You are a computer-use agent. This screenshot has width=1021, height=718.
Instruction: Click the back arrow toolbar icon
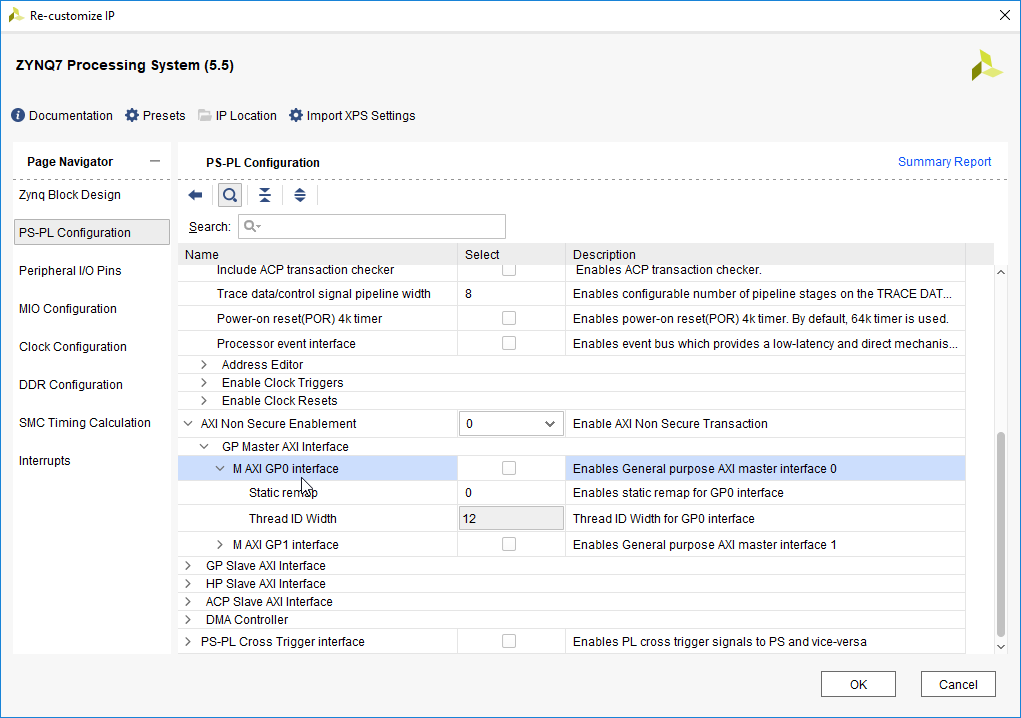click(195, 195)
